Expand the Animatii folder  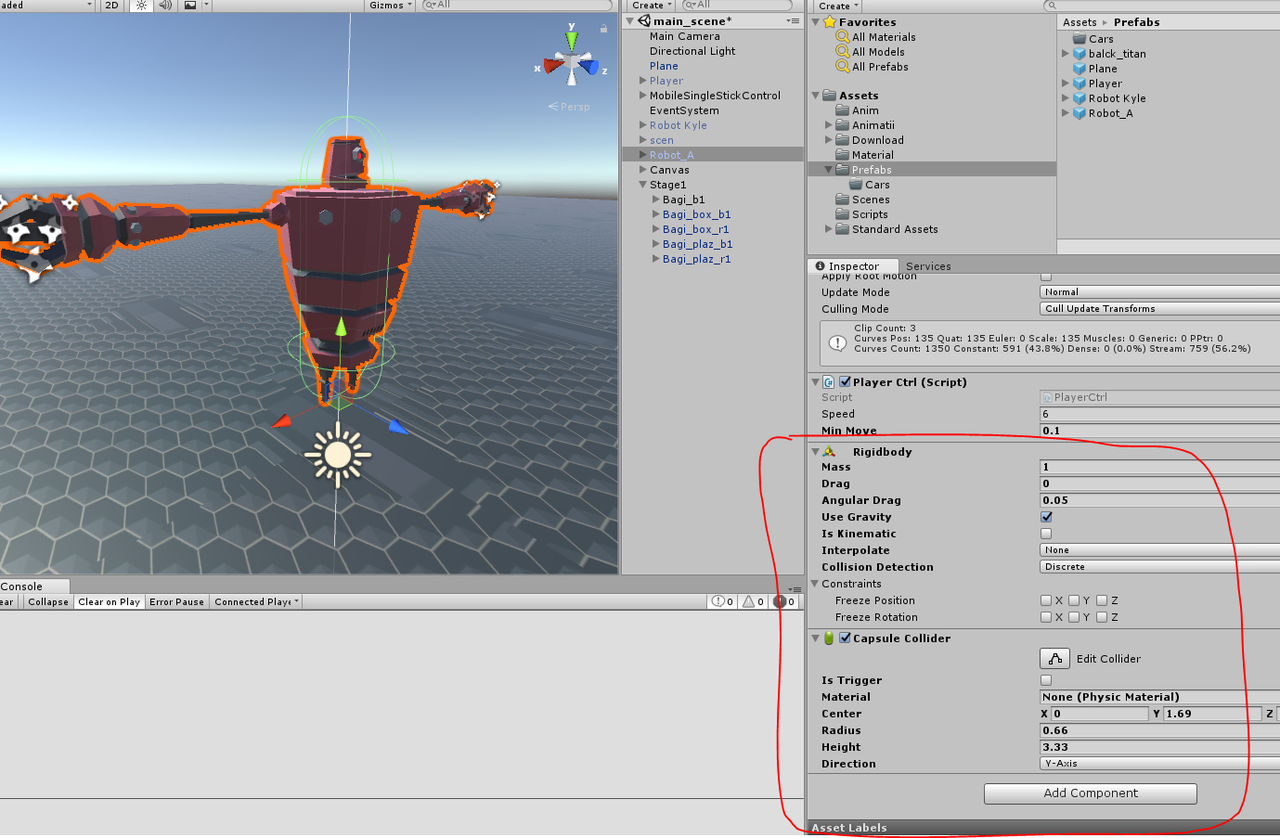pyautogui.click(x=829, y=125)
